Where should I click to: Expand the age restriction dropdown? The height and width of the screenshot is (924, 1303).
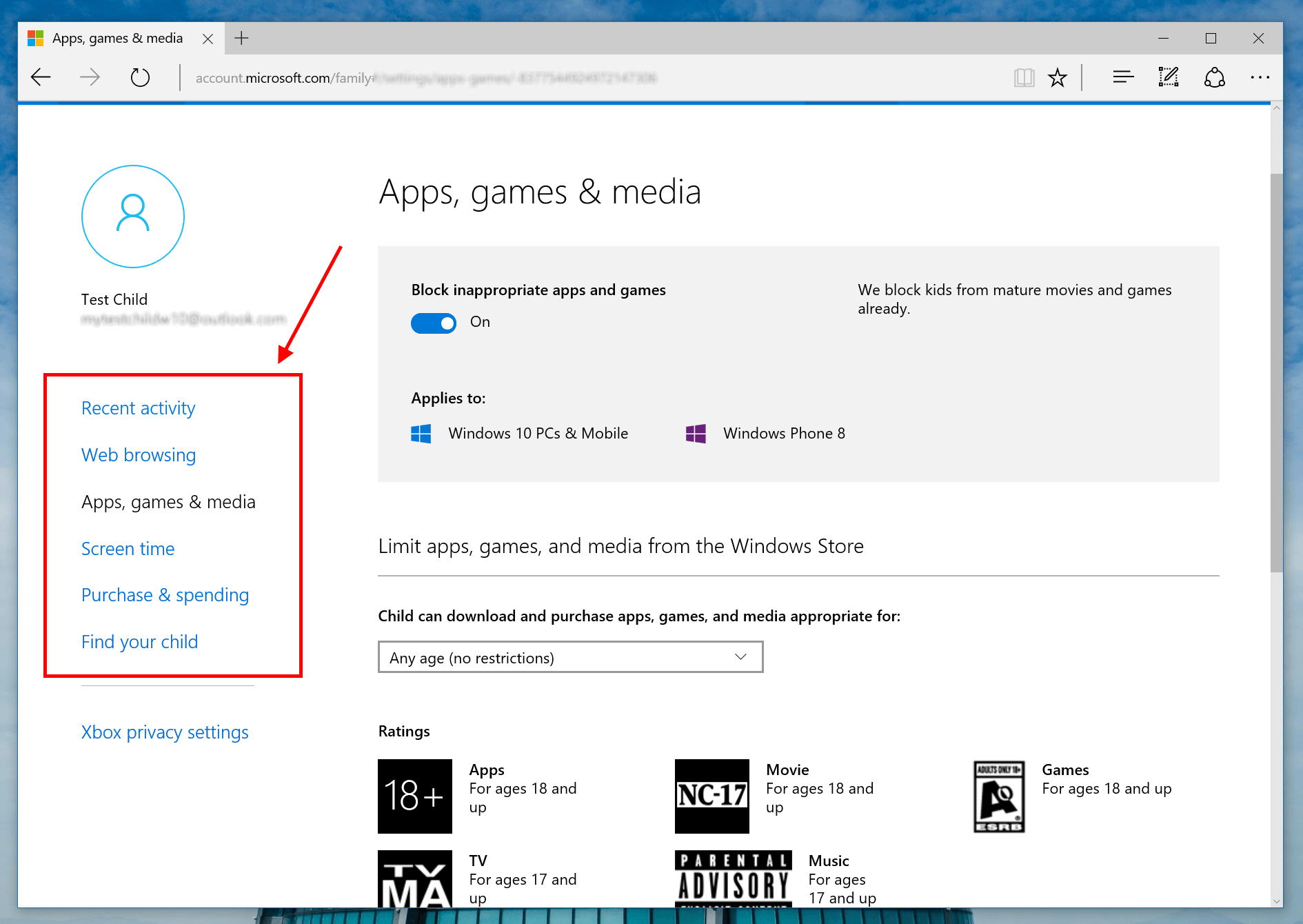pyautogui.click(x=571, y=657)
